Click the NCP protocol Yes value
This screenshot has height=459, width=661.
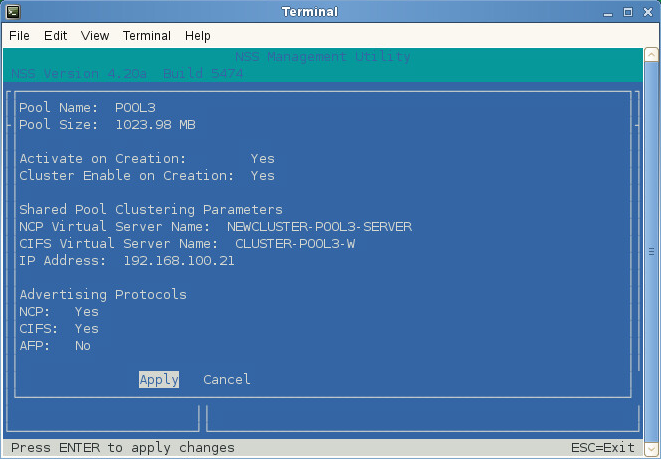click(x=87, y=311)
